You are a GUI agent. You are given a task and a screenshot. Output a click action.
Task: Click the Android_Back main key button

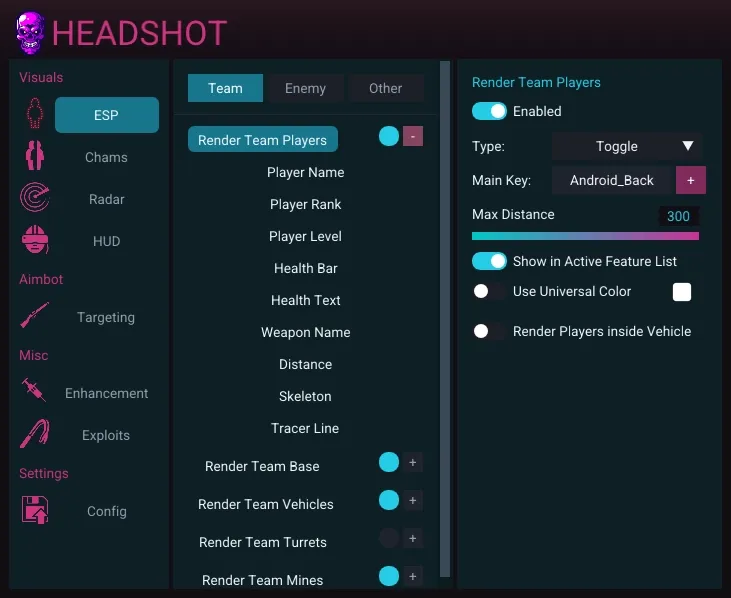[612, 180]
